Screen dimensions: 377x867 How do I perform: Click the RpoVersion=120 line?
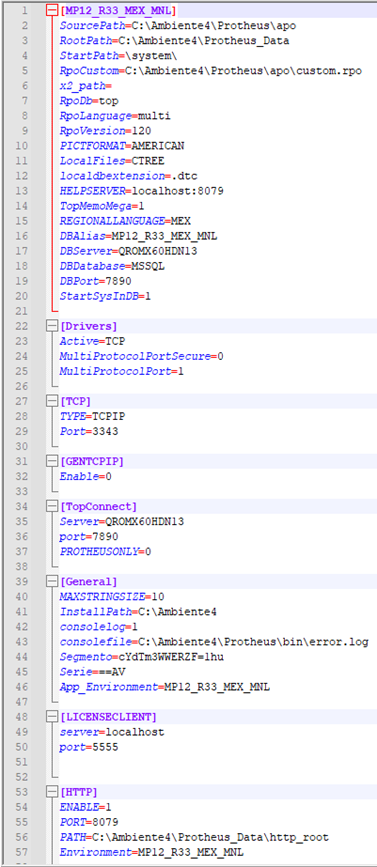(106, 130)
